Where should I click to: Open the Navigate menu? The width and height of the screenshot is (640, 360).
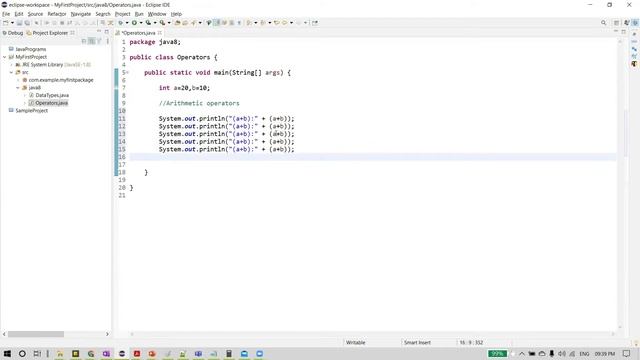(81, 14)
